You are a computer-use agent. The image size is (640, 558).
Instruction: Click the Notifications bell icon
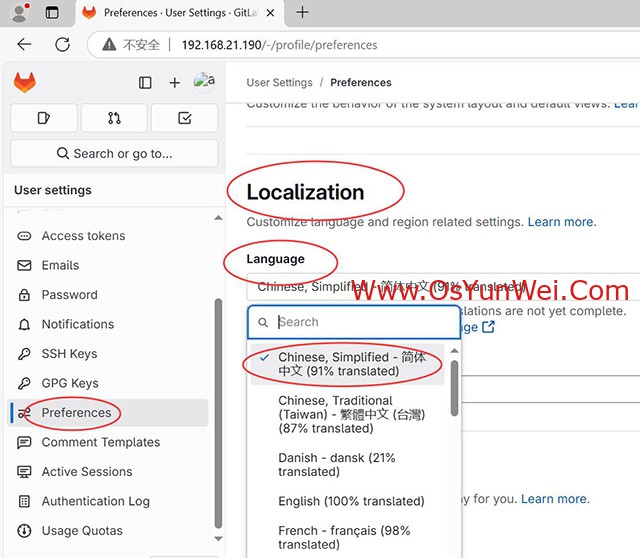[24, 325]
